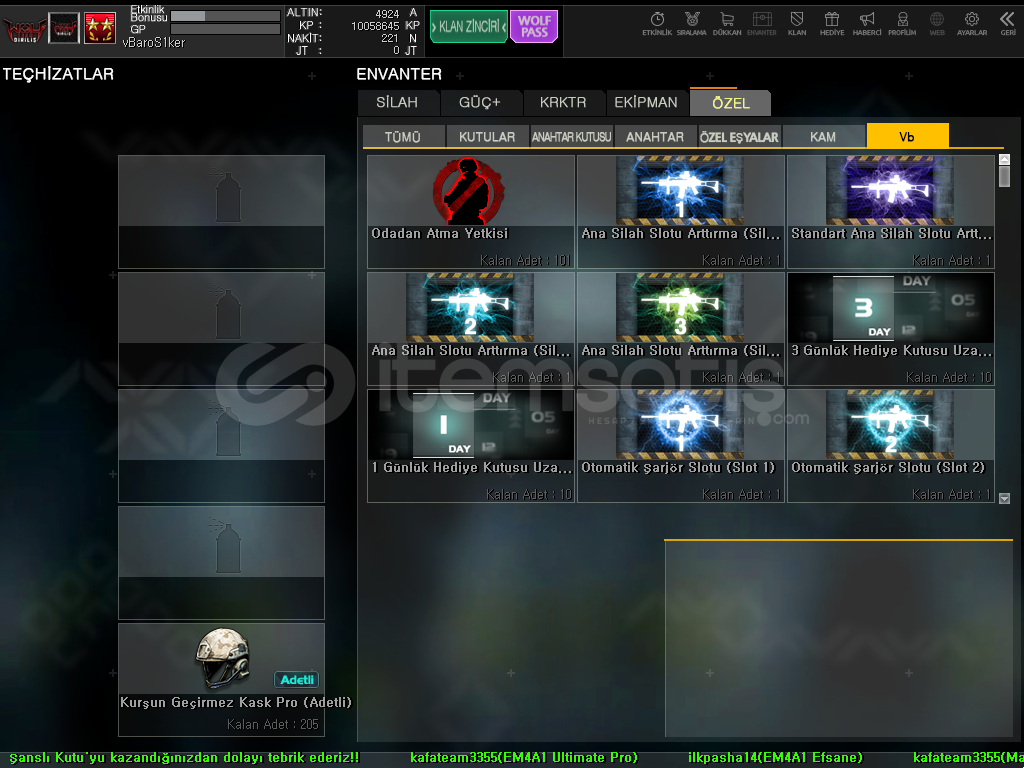Switch to the GÜÇ+ tab
The height and width of the screenshot is (768, 1024).
tap(479, 103)
